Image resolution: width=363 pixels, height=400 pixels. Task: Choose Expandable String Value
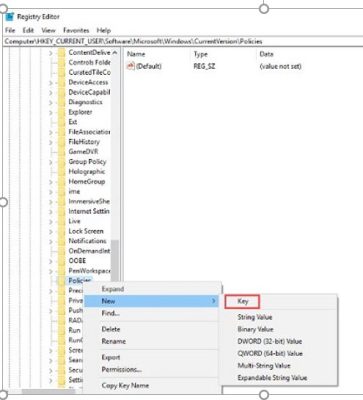point(272,378)
